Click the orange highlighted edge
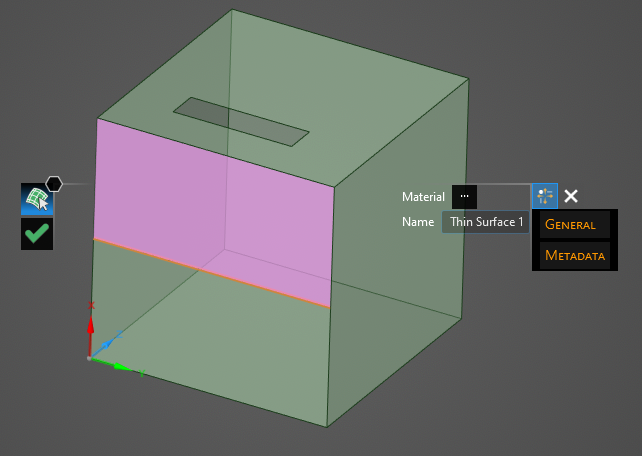Viewport: 642px width, 456px height. coord(212,273)
